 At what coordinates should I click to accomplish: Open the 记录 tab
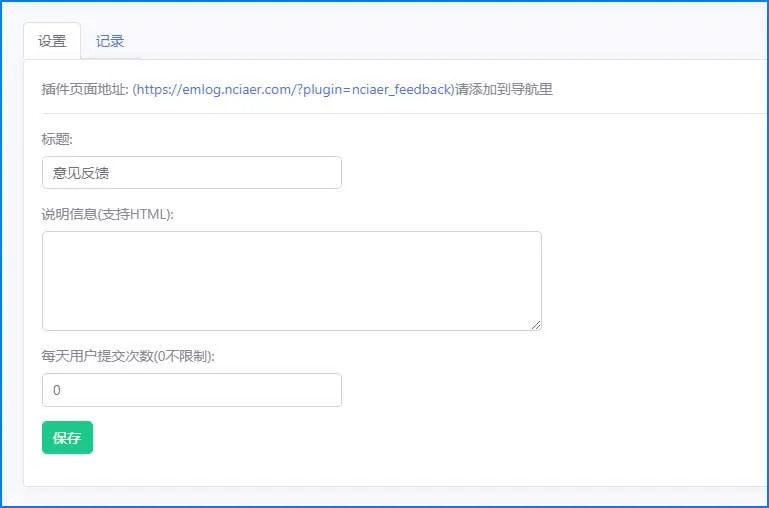click(x=110, y=41)
